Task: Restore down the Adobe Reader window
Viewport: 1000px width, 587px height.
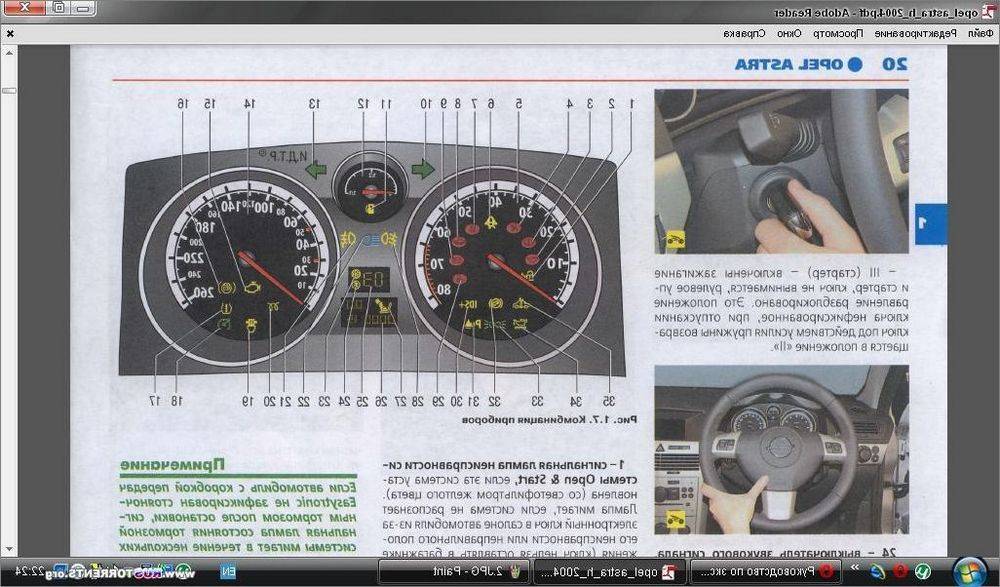Action: tap(59, 8)
